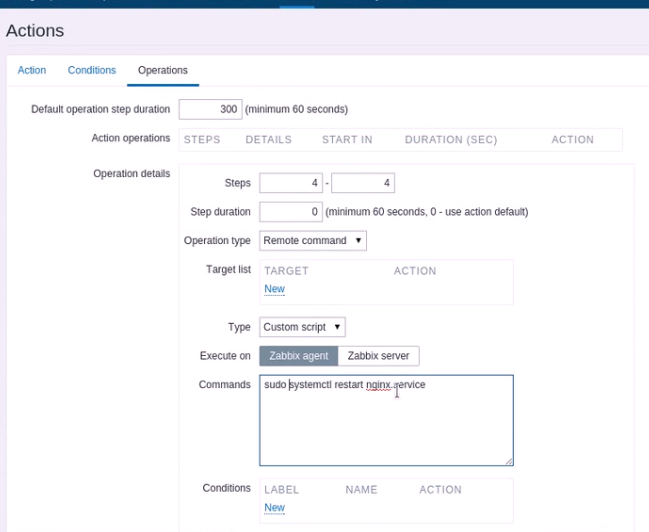Click the Steps to field
The width and height of the screenshot is (649, 532).
coord(363,183)
